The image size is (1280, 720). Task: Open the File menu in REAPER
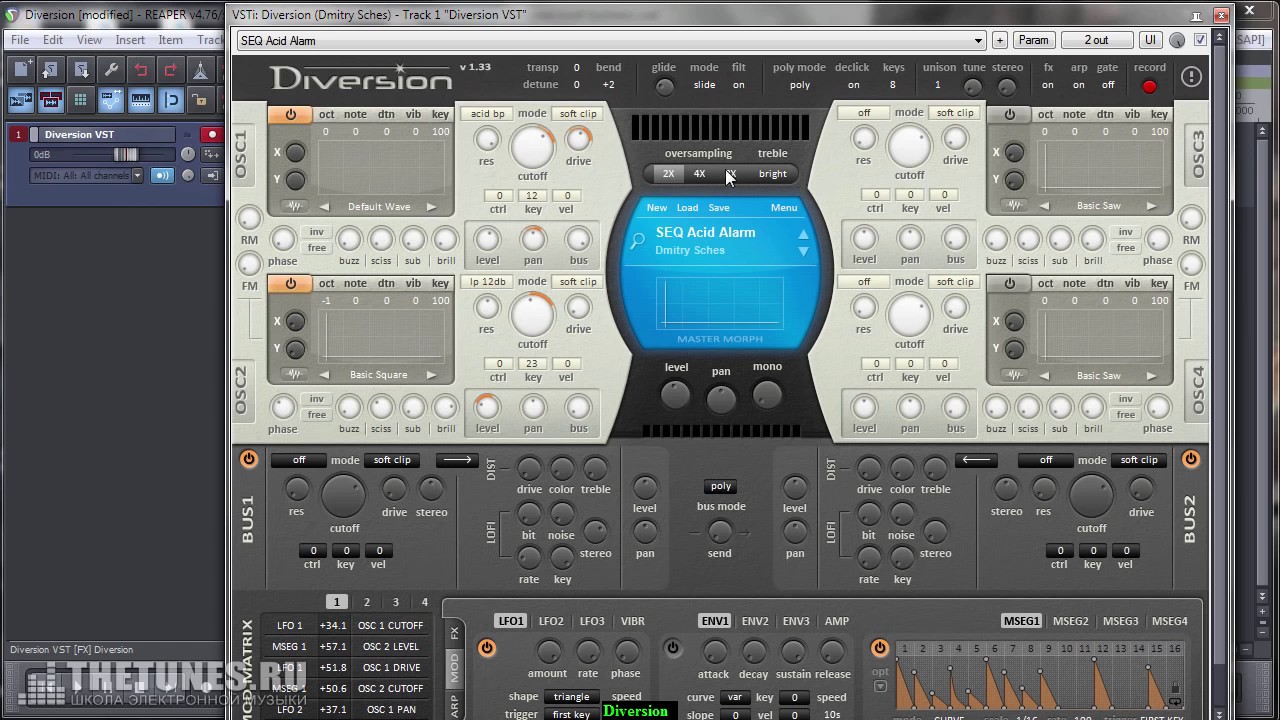click(x=20, y=40)
